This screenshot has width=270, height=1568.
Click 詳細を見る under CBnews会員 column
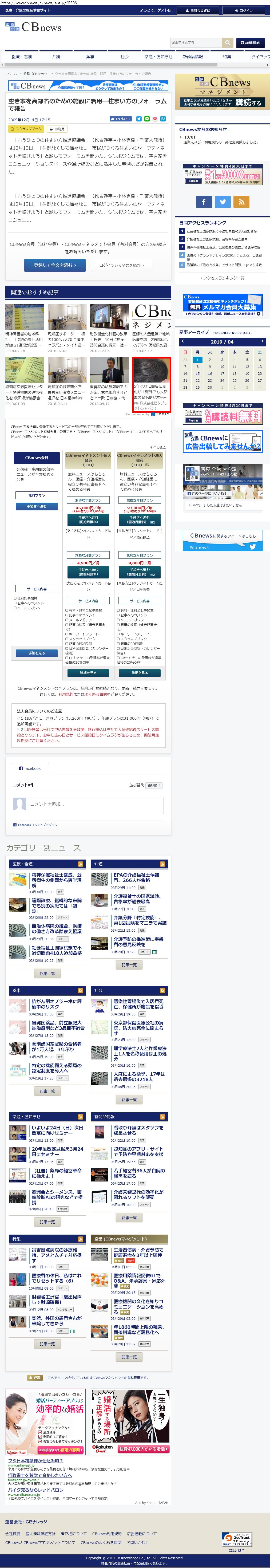(37, 653)
